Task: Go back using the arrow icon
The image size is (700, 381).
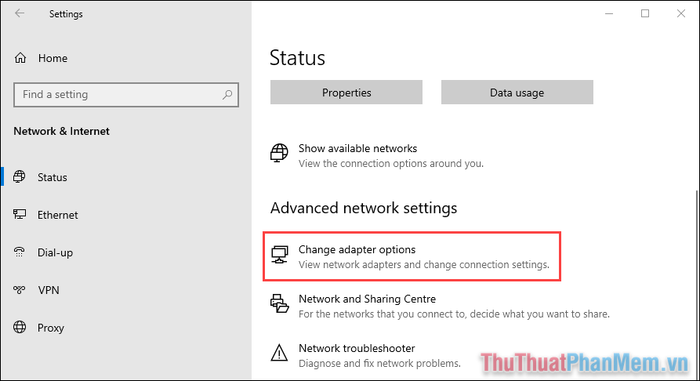Action: (x=19, y=13)
